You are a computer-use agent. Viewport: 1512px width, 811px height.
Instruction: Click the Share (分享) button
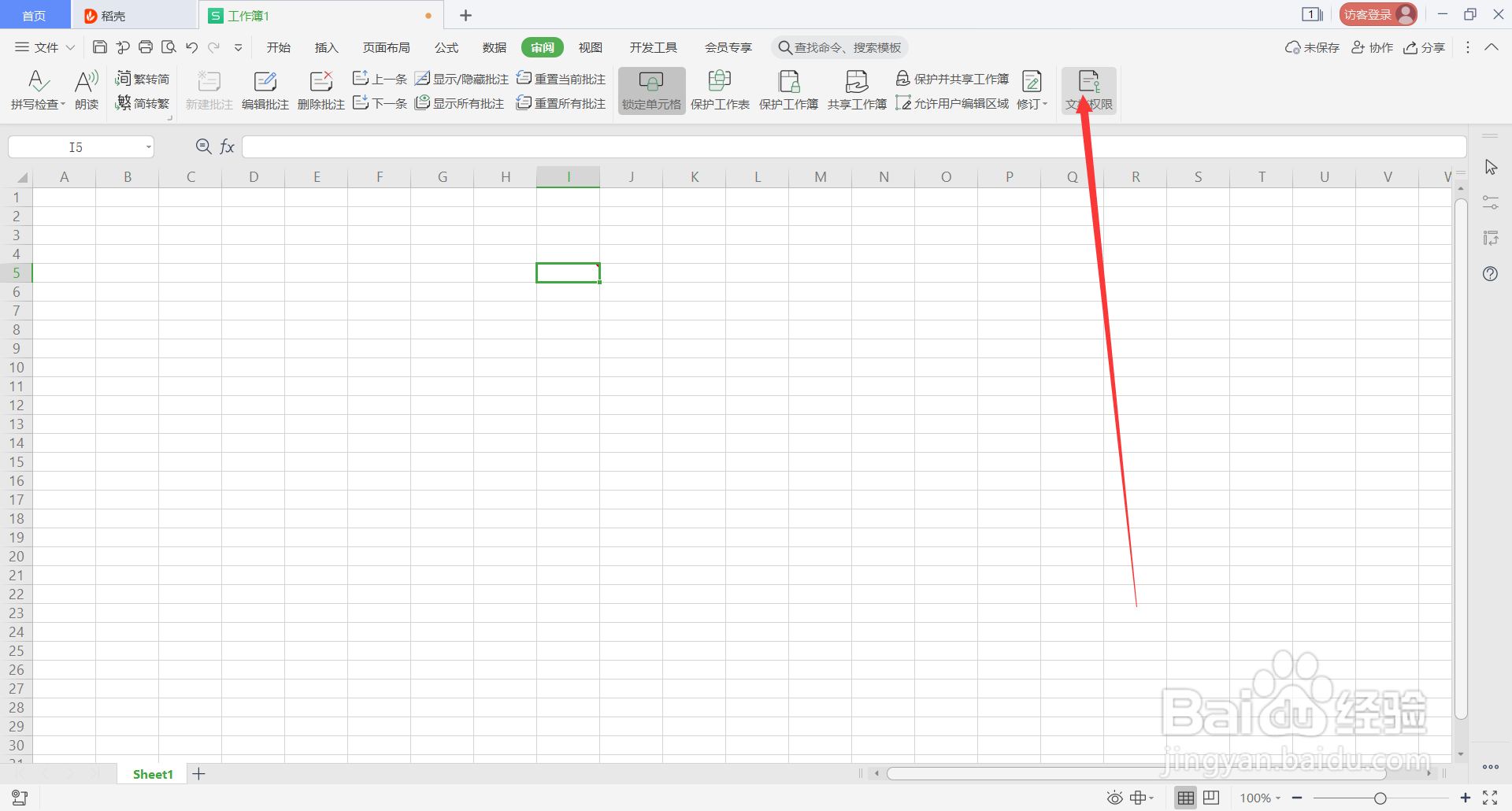pos(1424,47)
